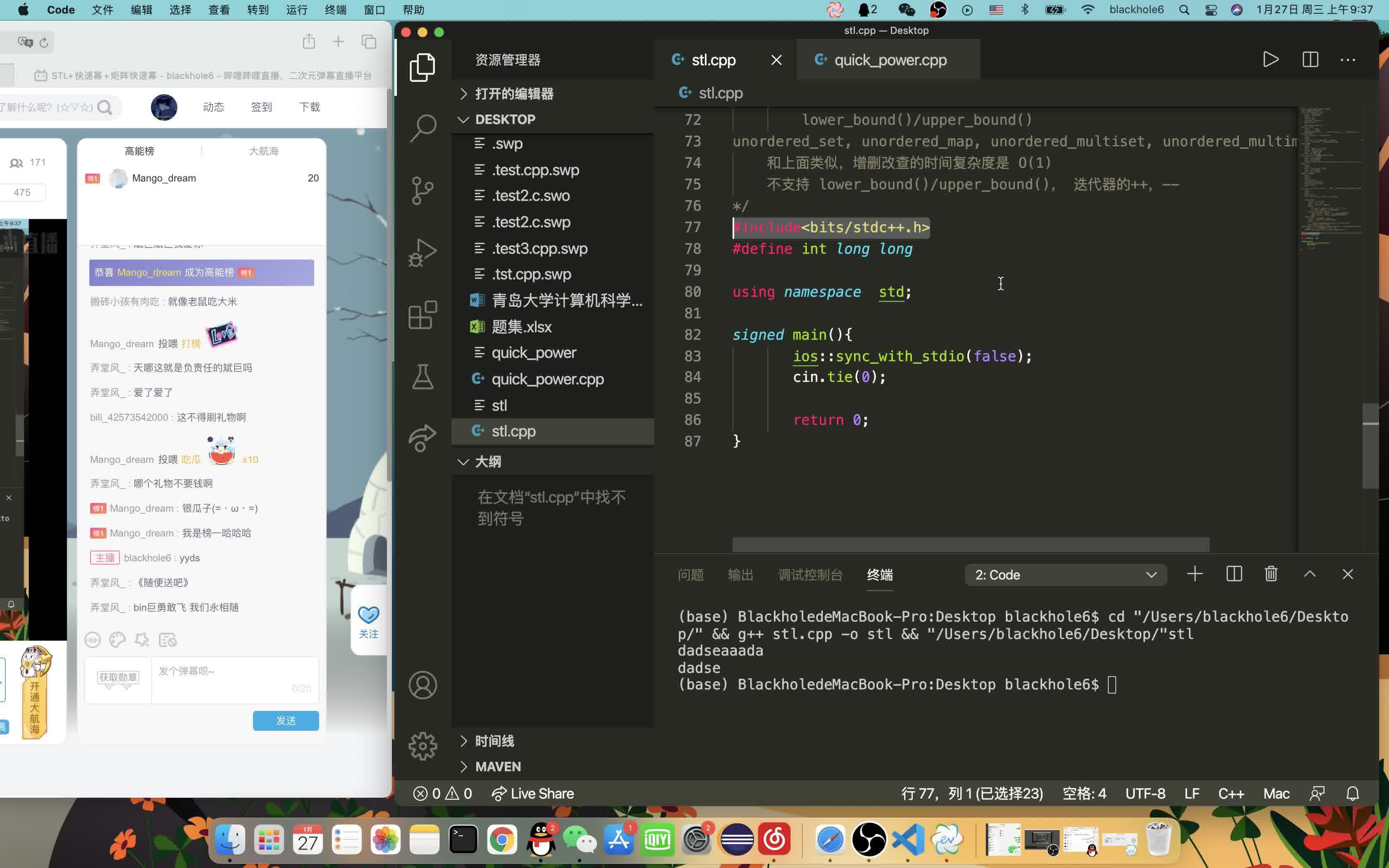The width and height of the screenshot is (1389, 868).
Task: Click the Split editor icon
Action: (1311, 59)
